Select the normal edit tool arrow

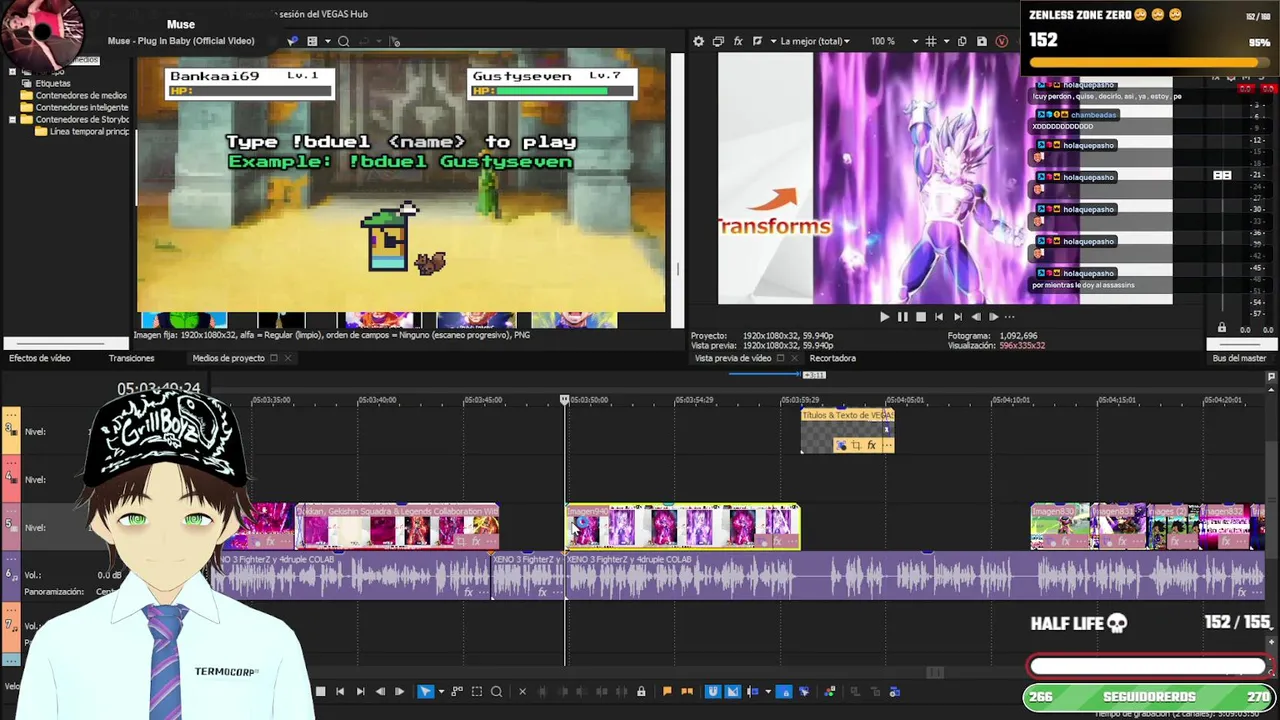pyautogui.click(x=425, y=691)
